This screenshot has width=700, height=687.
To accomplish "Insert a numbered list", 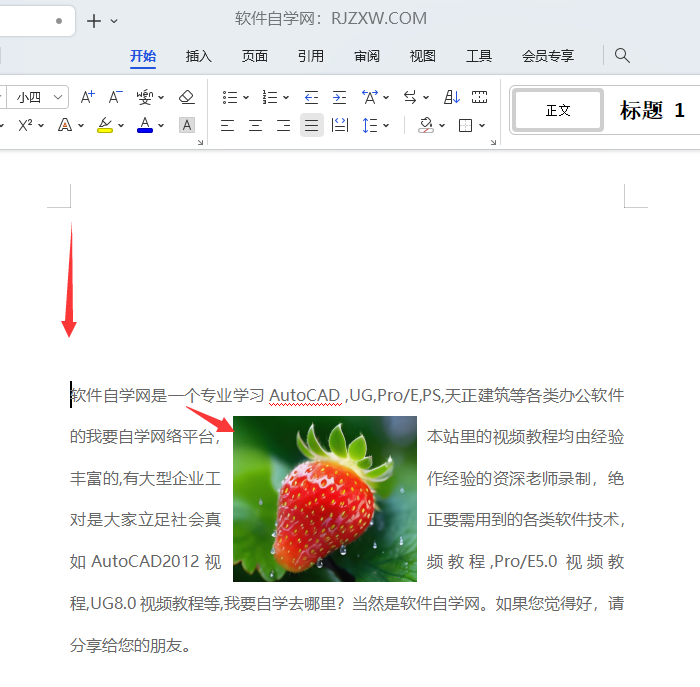I will 270,97.
